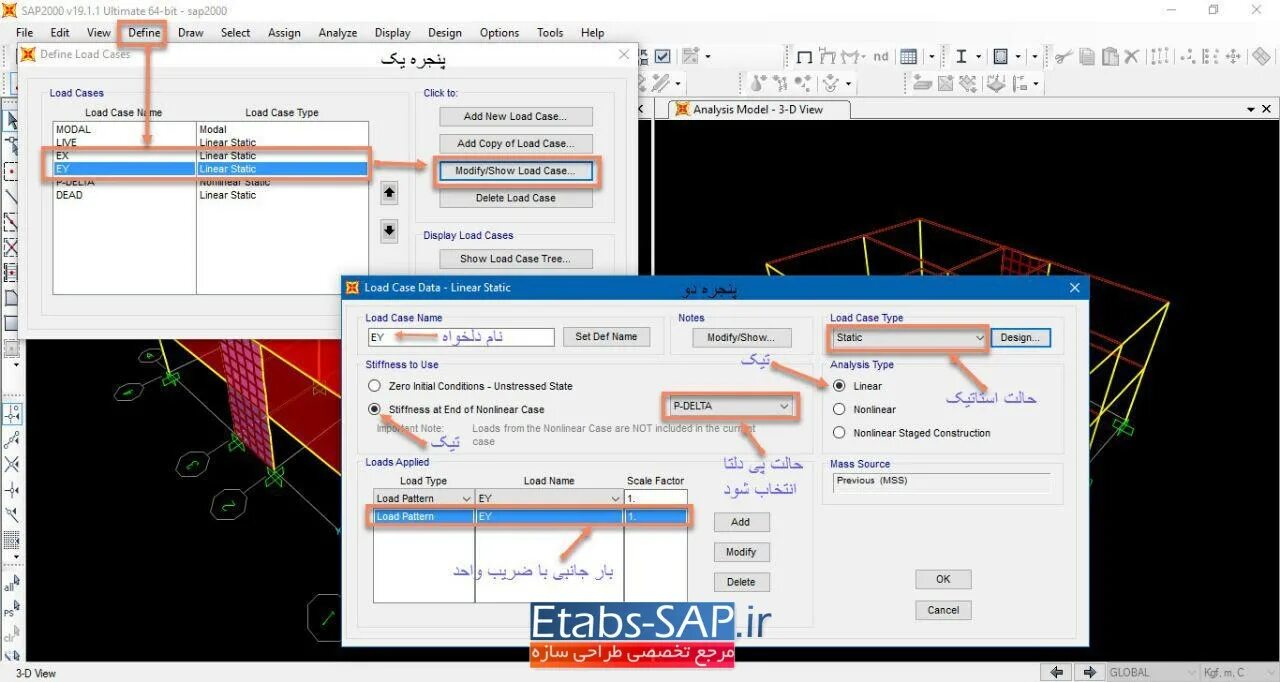This screenshot has width=1280, height=682.
Task: Click the left arrow icon in status bar
Action: click(1058, 672)
